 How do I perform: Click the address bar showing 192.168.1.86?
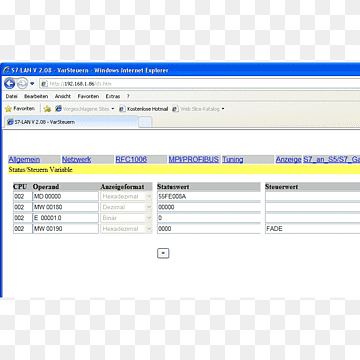point(200,83)
